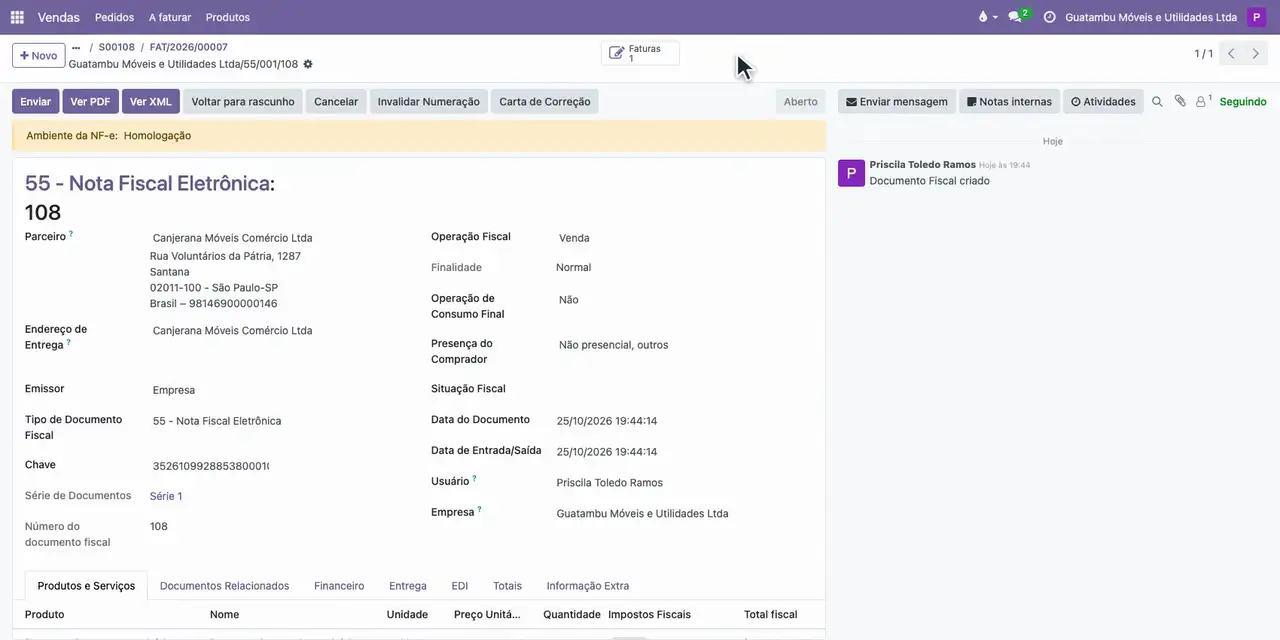Click the Usuário help question mark
This screenshot has width=1280, height=640.
click(475, 479)
